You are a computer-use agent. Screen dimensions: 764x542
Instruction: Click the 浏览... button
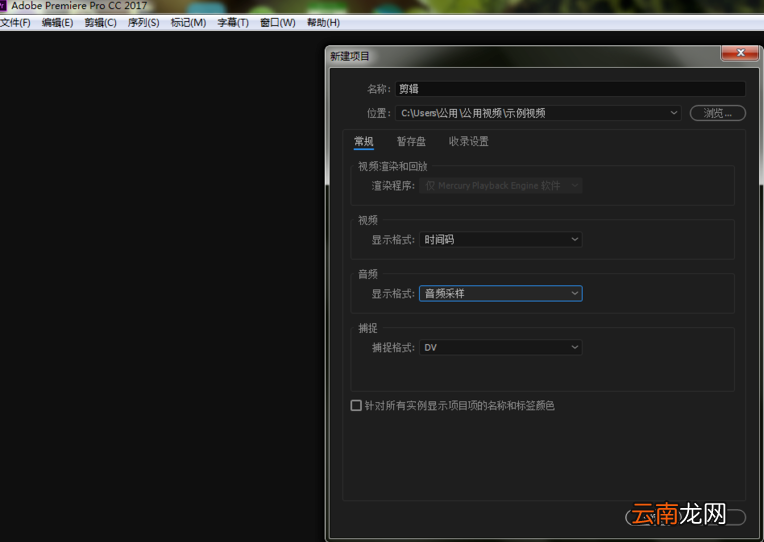pyautogui.click(x=717, y=113)
